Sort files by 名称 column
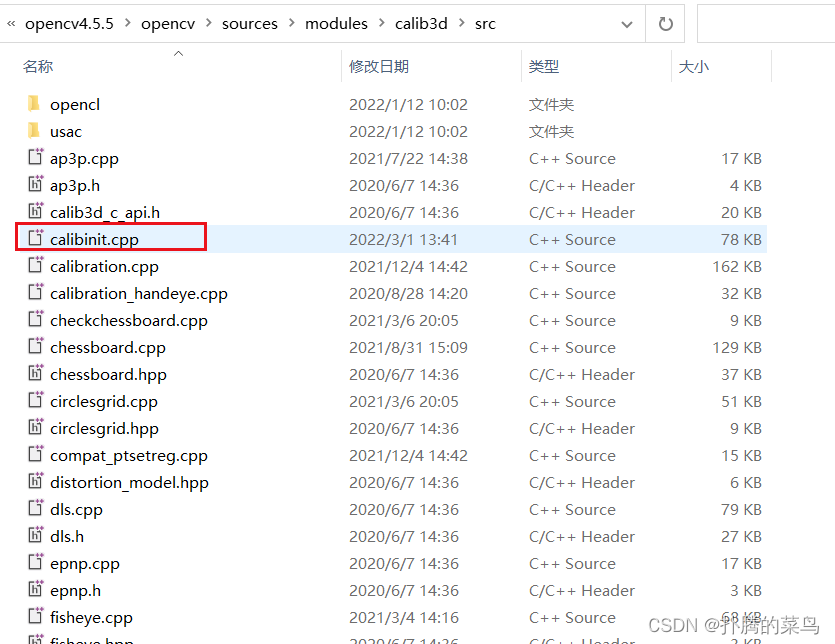Viewport: 835px width, 644px height. 38,67
